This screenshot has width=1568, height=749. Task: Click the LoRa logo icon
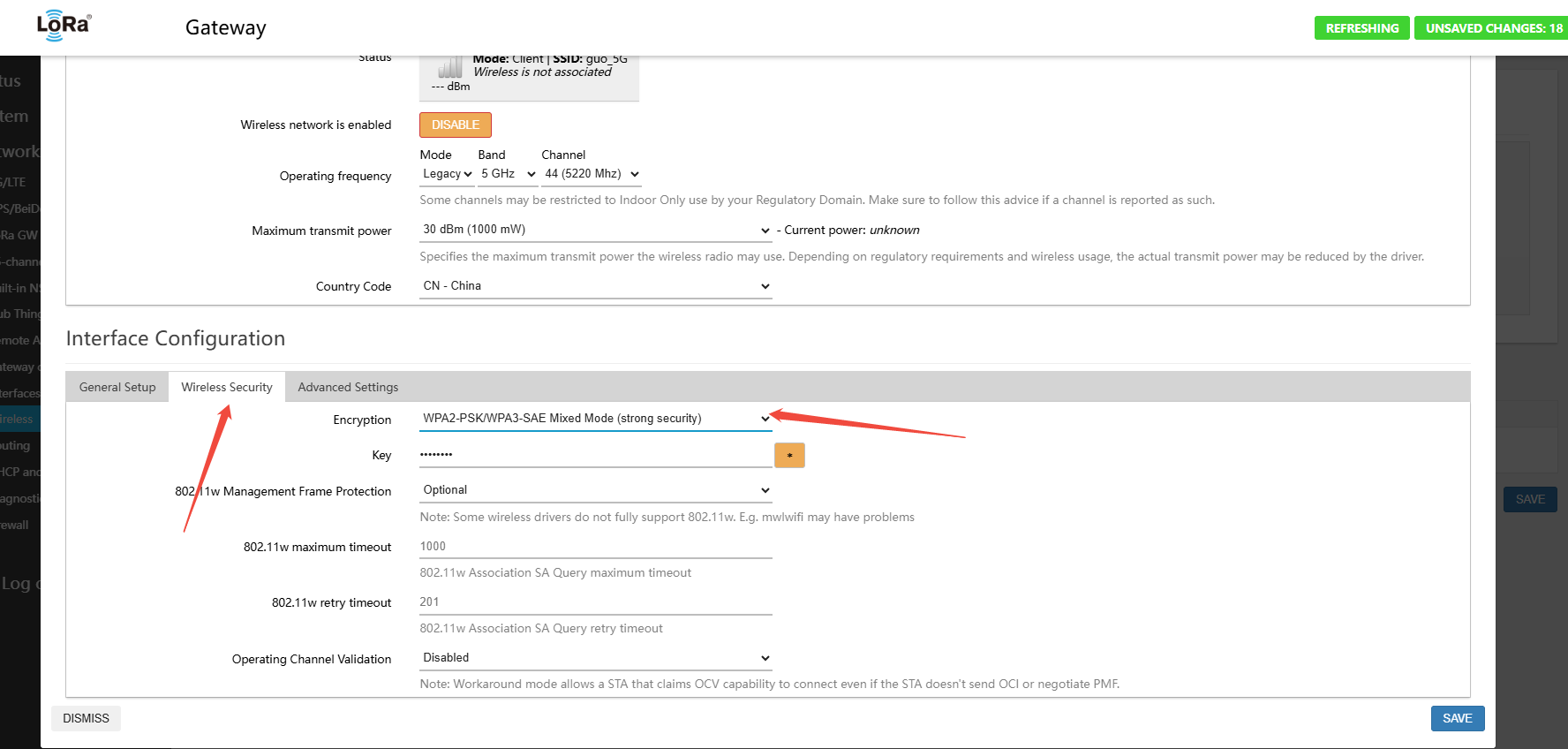(63, 26)
